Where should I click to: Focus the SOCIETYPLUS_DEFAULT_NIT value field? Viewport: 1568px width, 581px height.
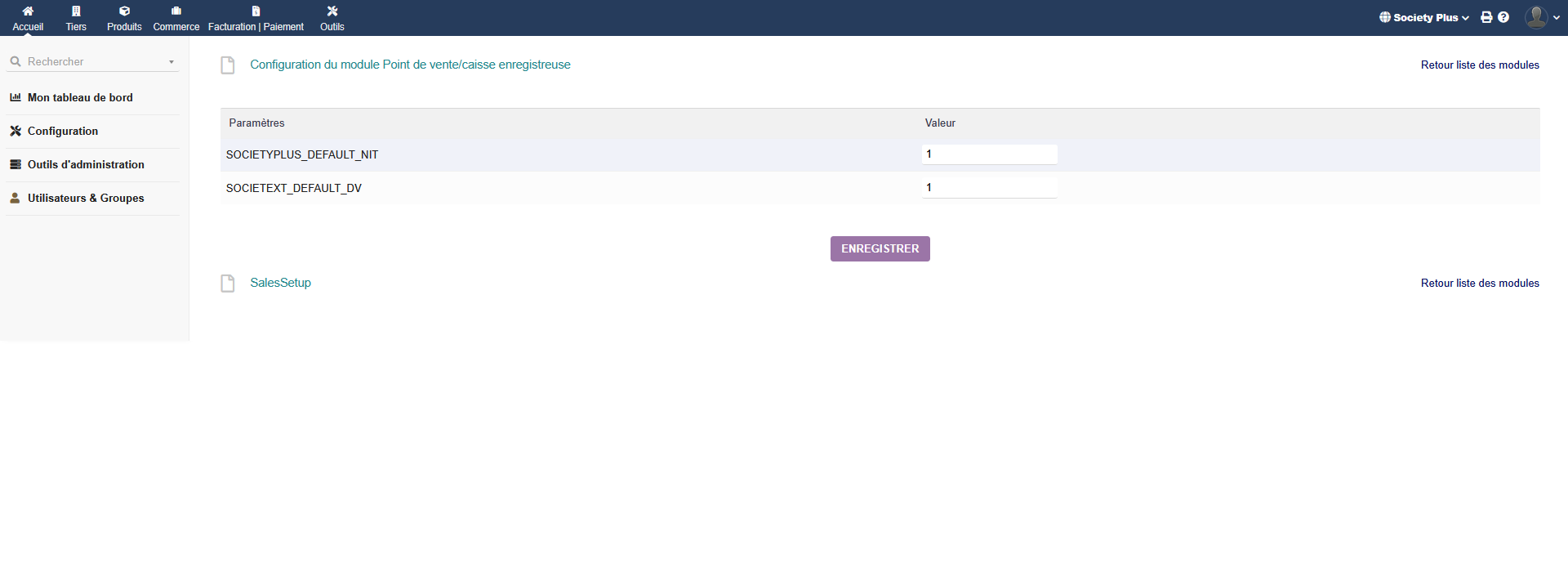click(x=989, y=154)
